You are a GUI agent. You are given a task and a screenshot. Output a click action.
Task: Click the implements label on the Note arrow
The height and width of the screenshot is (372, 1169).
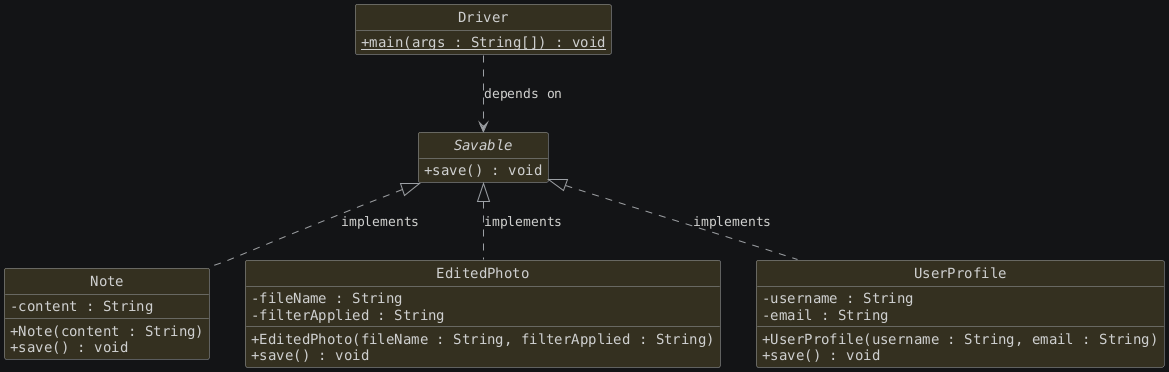[379, 221]
